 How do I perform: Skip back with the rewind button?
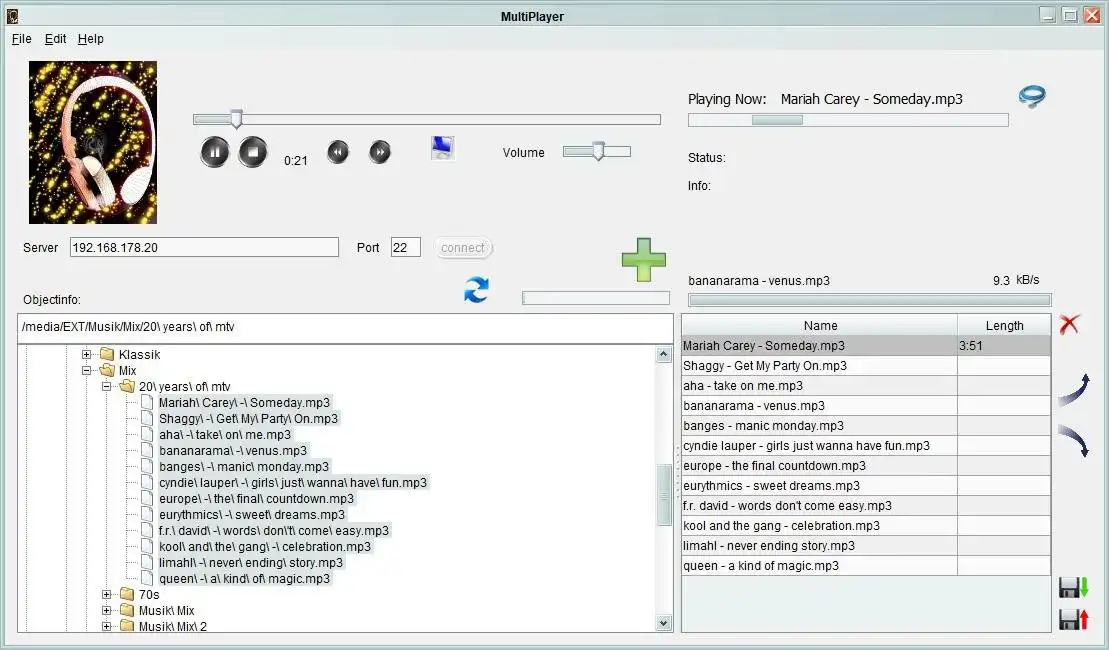click(338, 152)
